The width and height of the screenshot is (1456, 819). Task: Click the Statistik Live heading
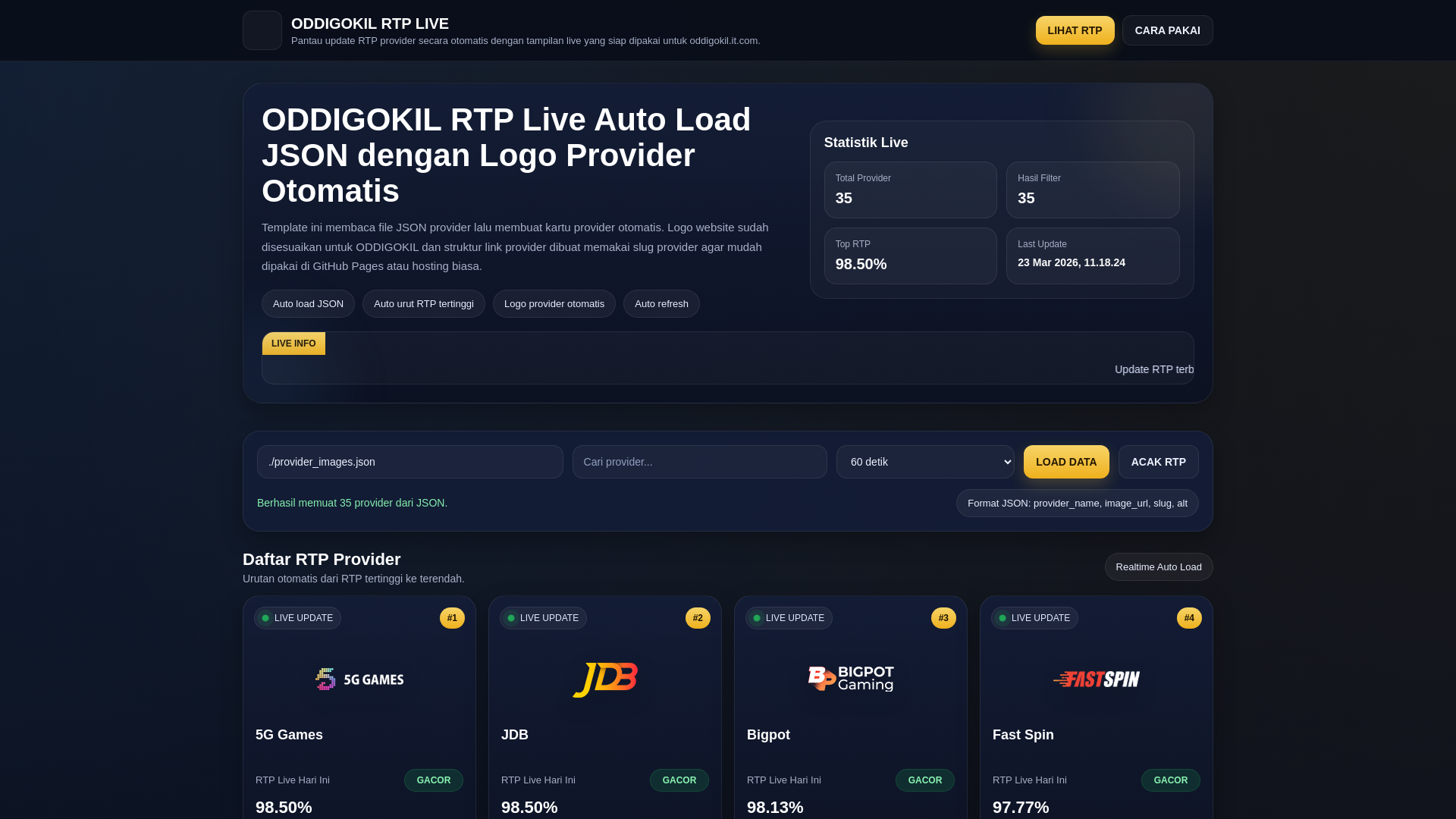pyautogui.click(x=866, y=143)
